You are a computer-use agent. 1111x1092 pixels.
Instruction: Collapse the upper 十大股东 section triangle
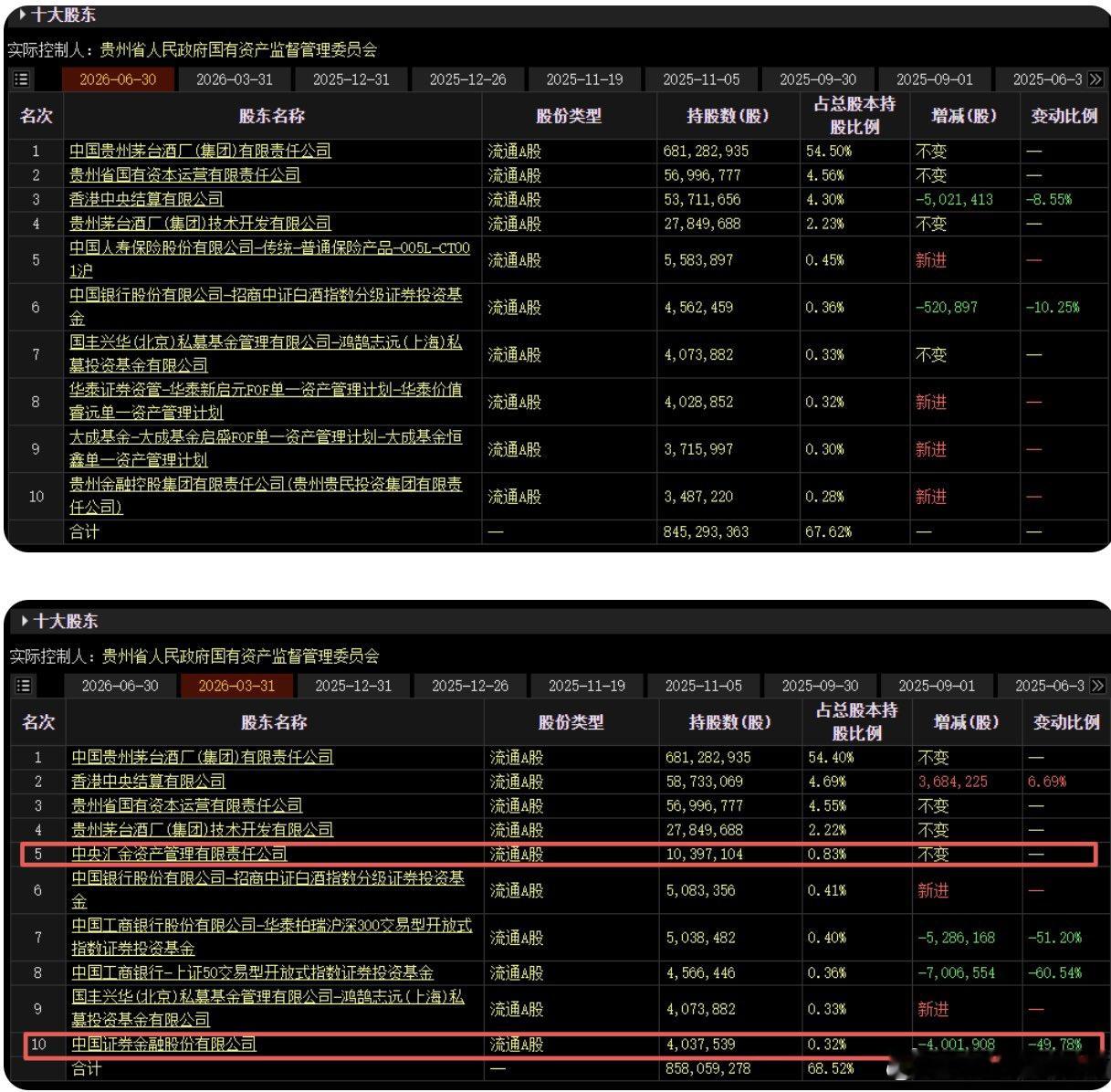tap(23, 16)
